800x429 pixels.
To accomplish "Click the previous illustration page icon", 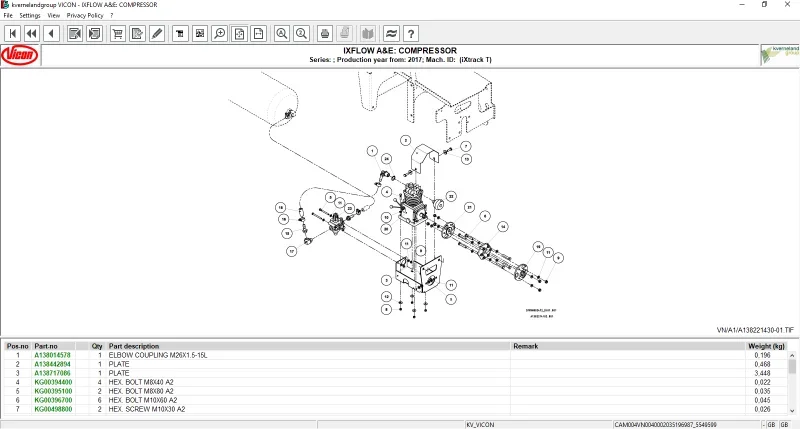I will click(x=75, y=34).
